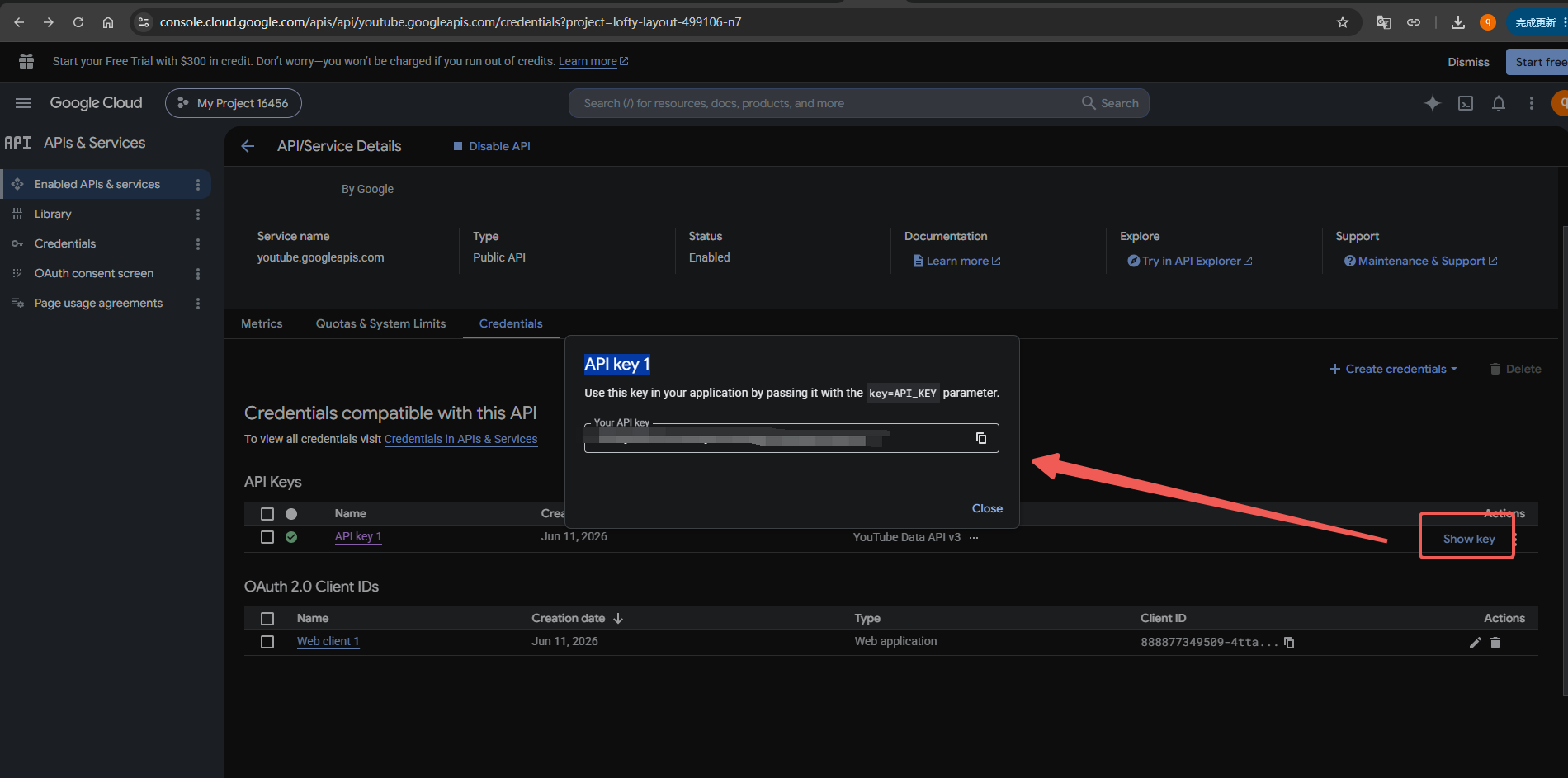The image size is (1568, 778).
Task: Click the search magnifier Search button
Action: 1110,103
